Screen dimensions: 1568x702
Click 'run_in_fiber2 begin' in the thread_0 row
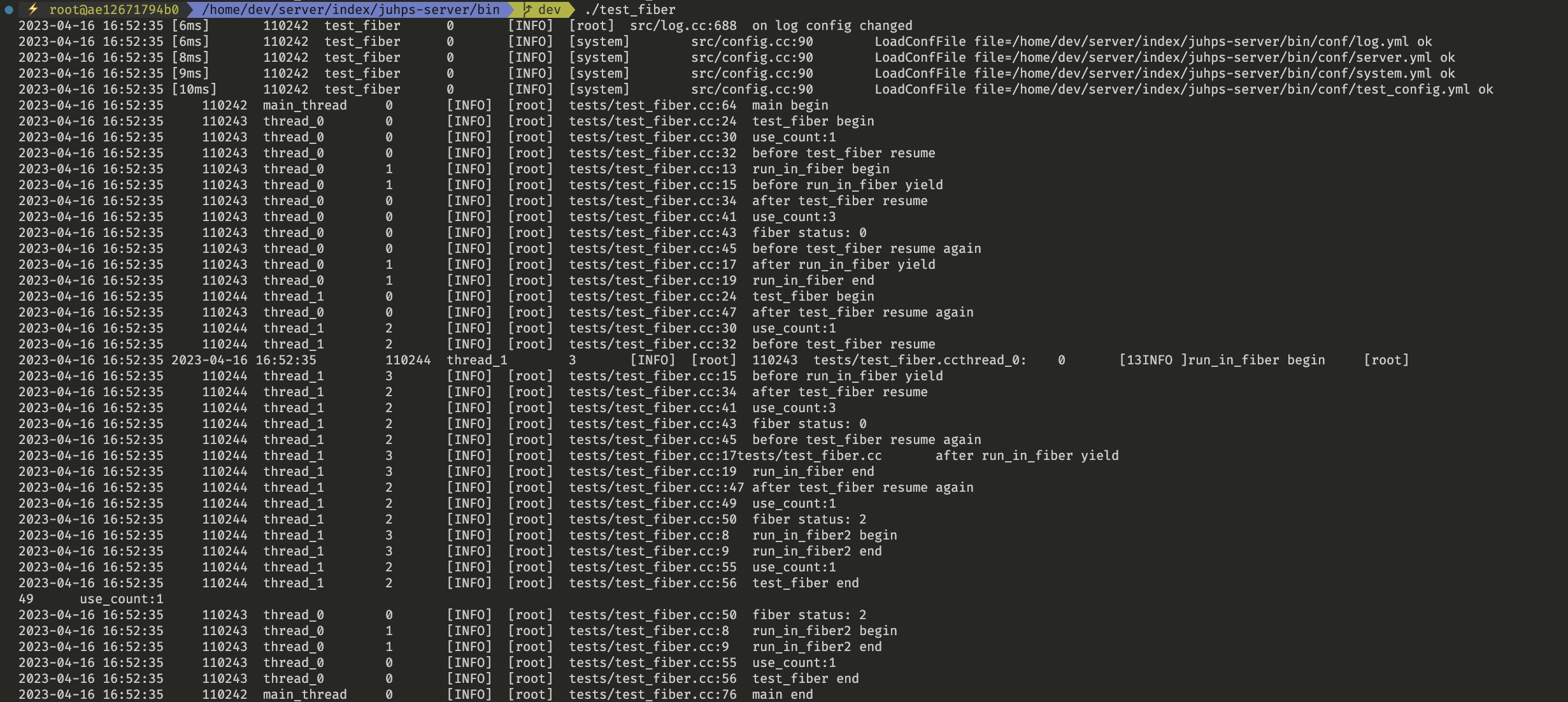pos(824,631)
